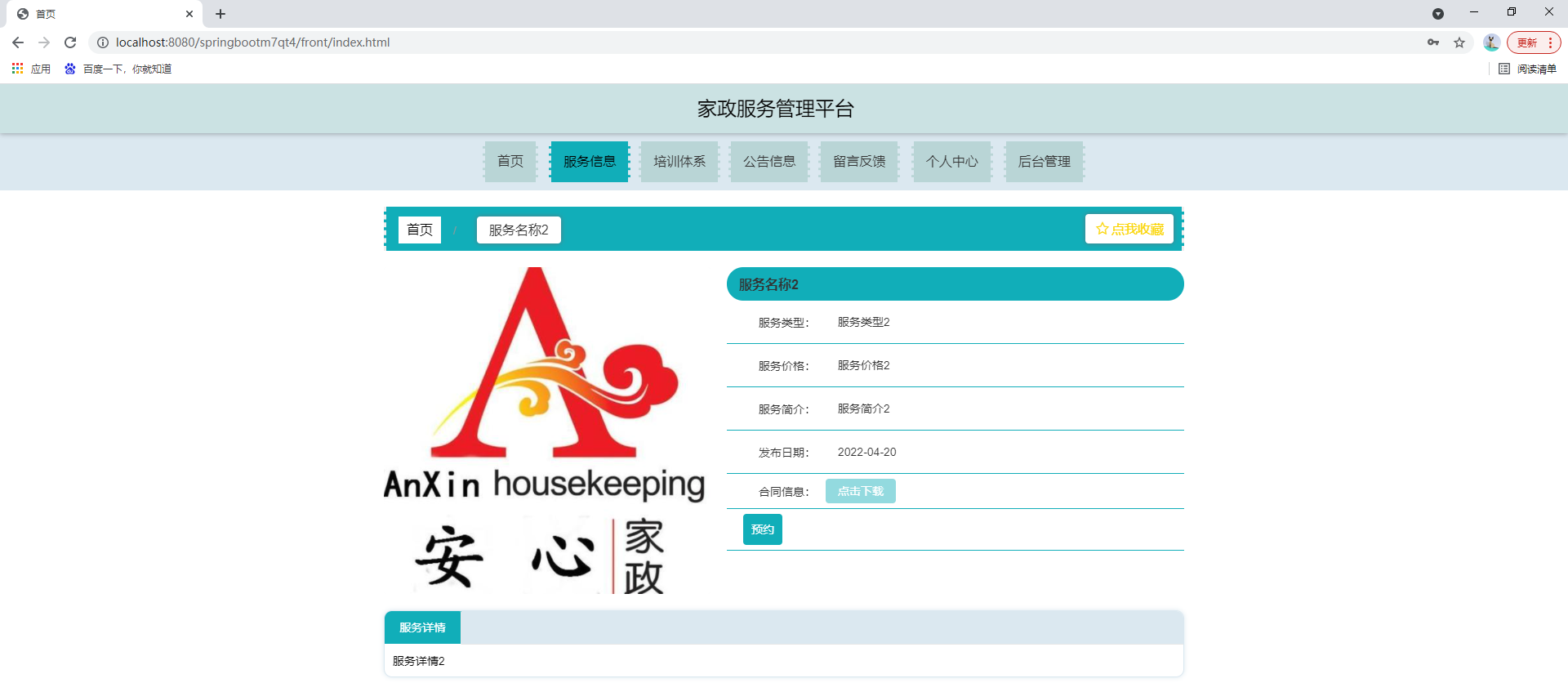
Task: Open Chrome menu three dots
Action: click(x=1550, y=42)
